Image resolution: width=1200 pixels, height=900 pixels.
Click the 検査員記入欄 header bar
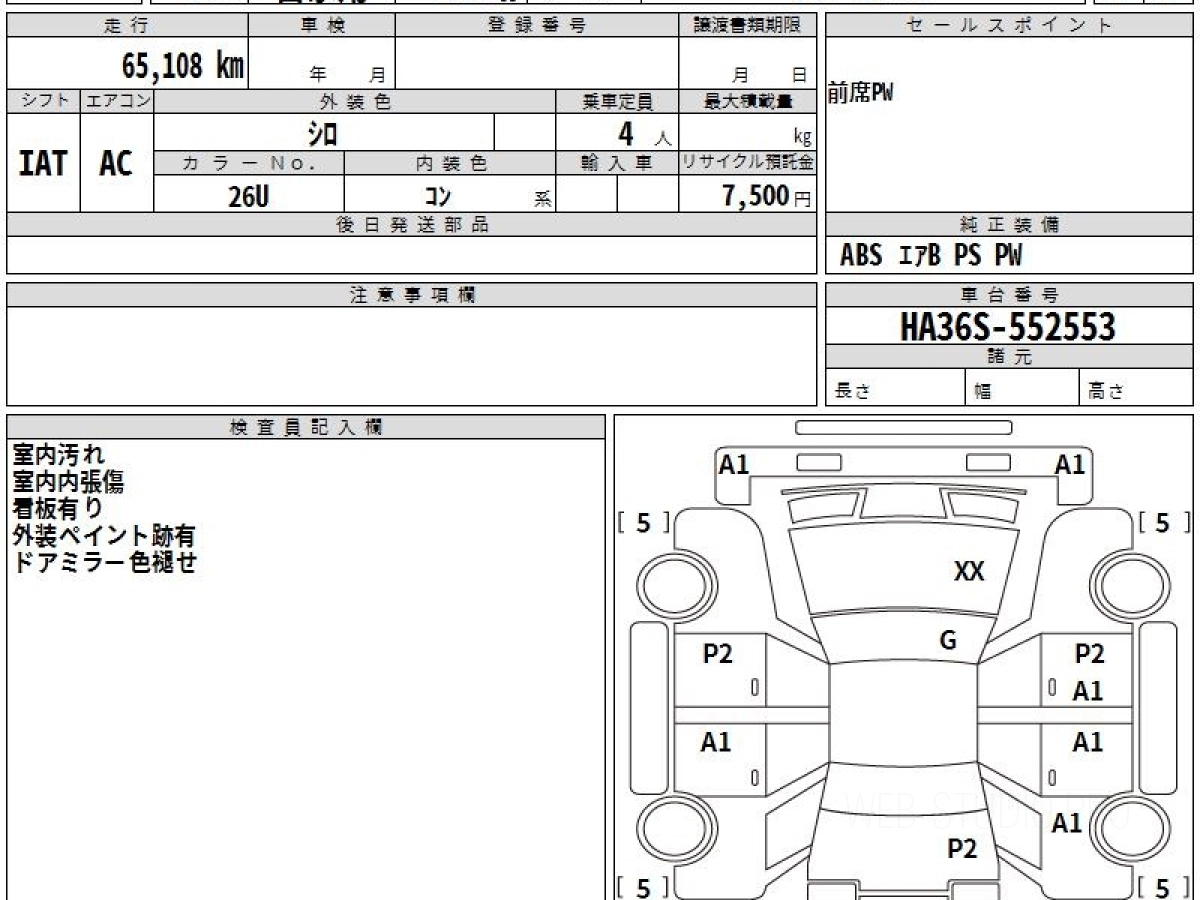(306, 427)
